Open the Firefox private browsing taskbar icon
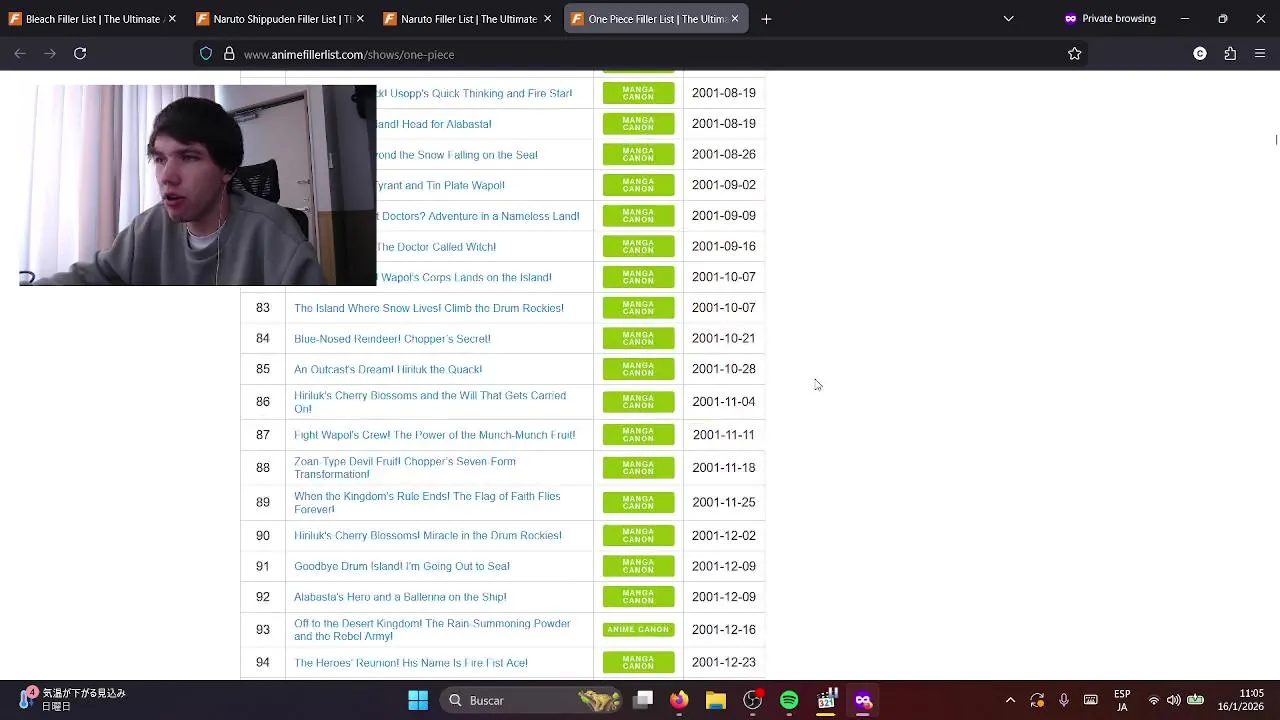The height and width of the screenshot is (720, 1280). pos(863,700)
